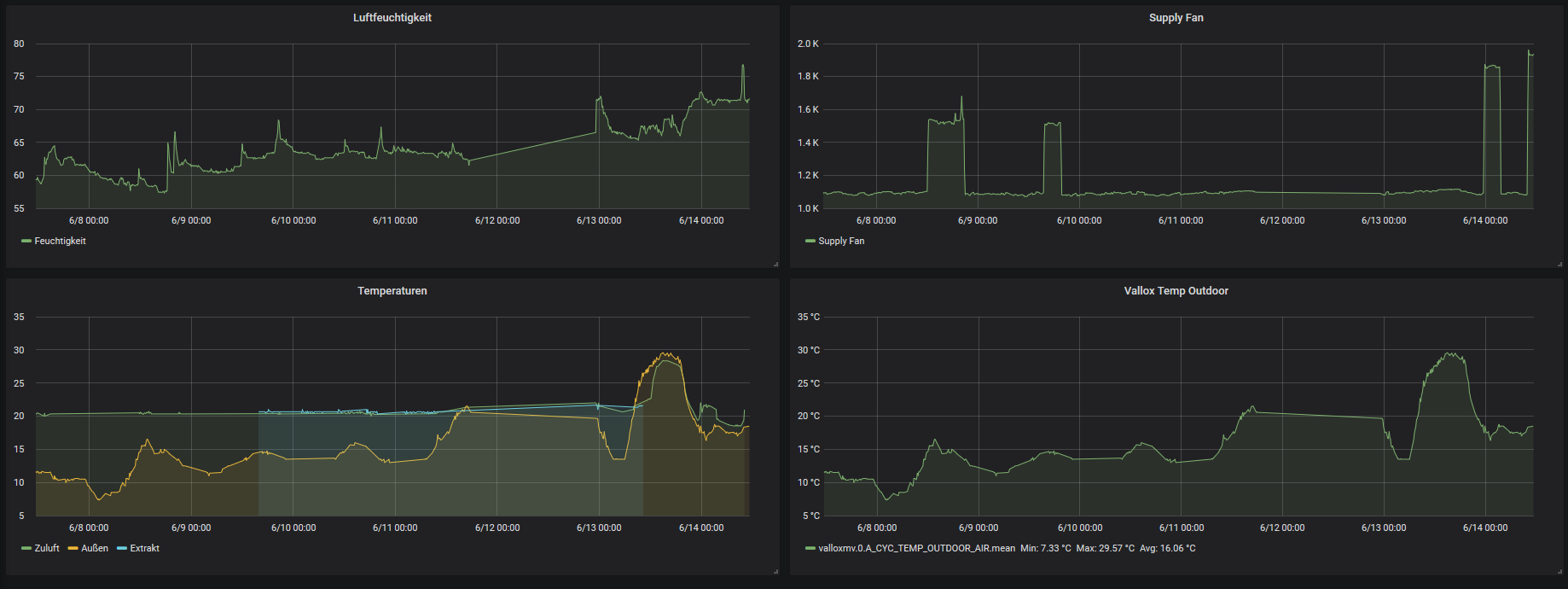Click the valloxmv outdoor air legend color swatch
This screenshot has height=589, width=1568.
[x=810, y=548]
